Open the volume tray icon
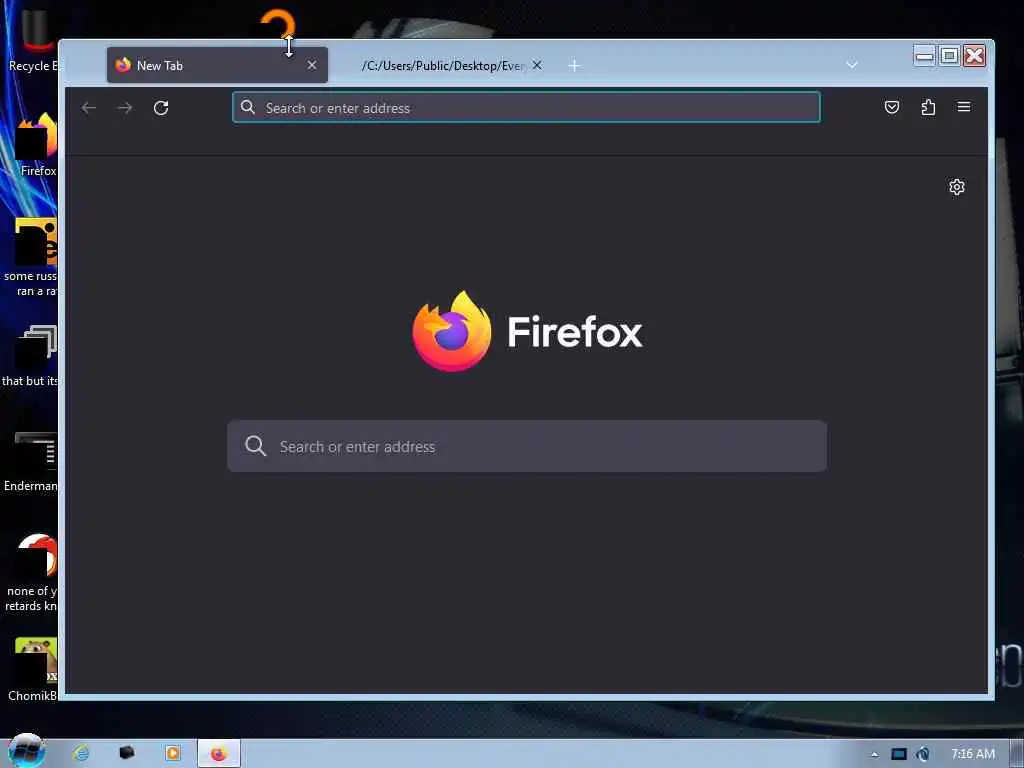The image size is (1024, 768). pyautogui.click(x=922, y=754)
